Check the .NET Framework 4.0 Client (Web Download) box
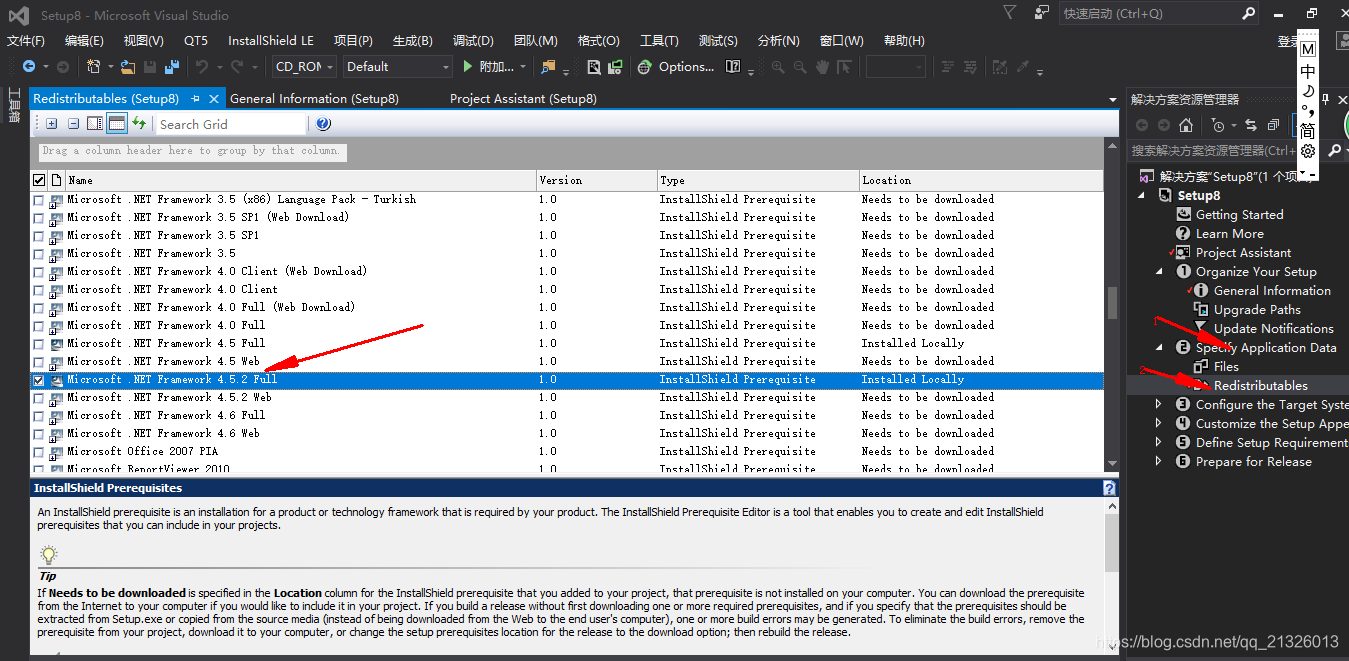The height and width of the screenshot is (661, 1349). coord(38,272)
